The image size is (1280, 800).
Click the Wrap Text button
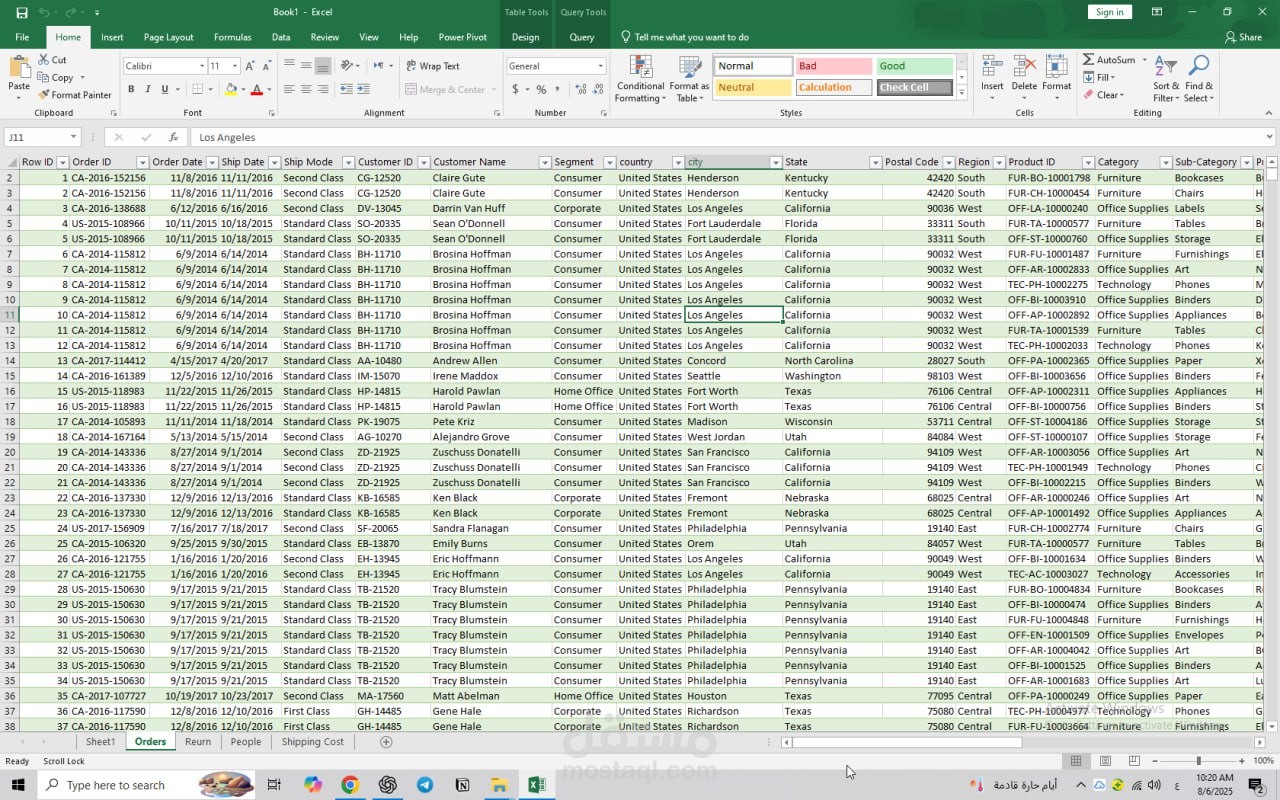click(x=432, y=66)
